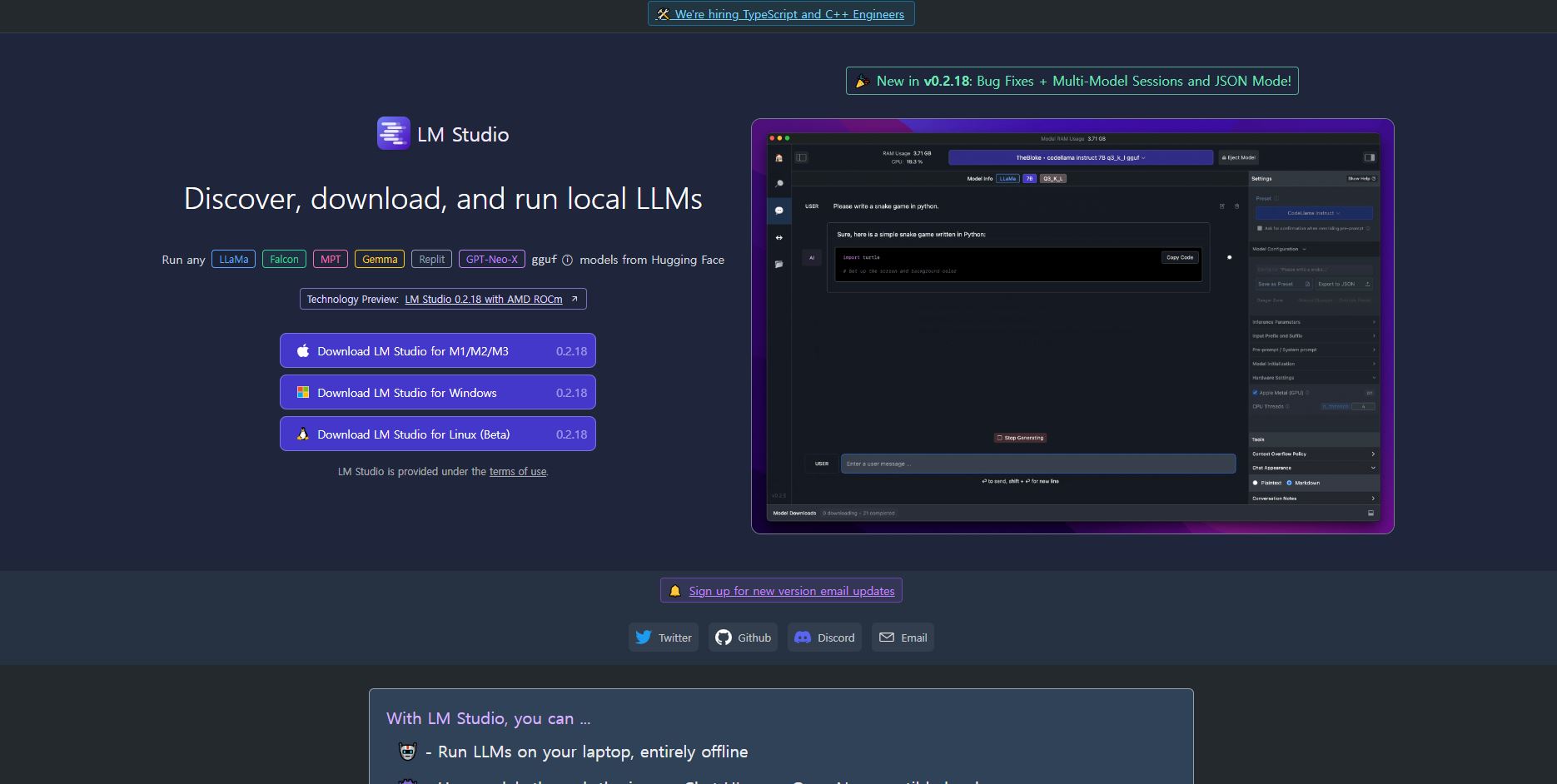This screenshot has width=1557, height=784.
Task: Open the terms of use link
Action: (x=518, y=472)
